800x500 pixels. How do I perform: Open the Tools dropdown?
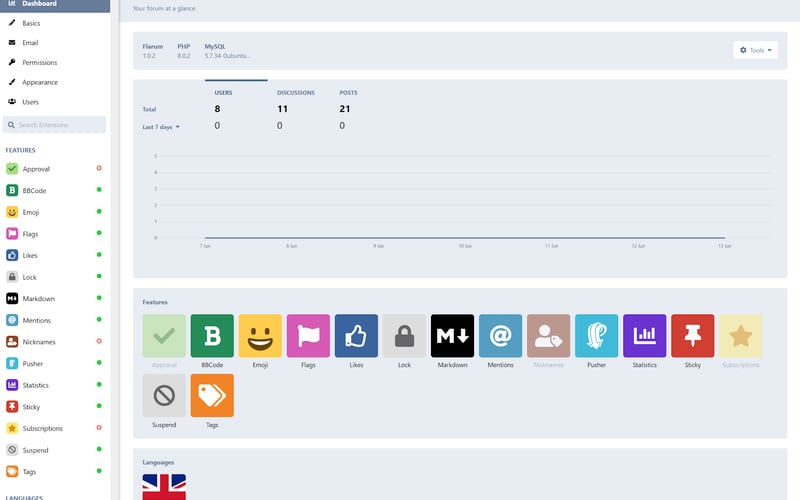(x=756, y=50)
